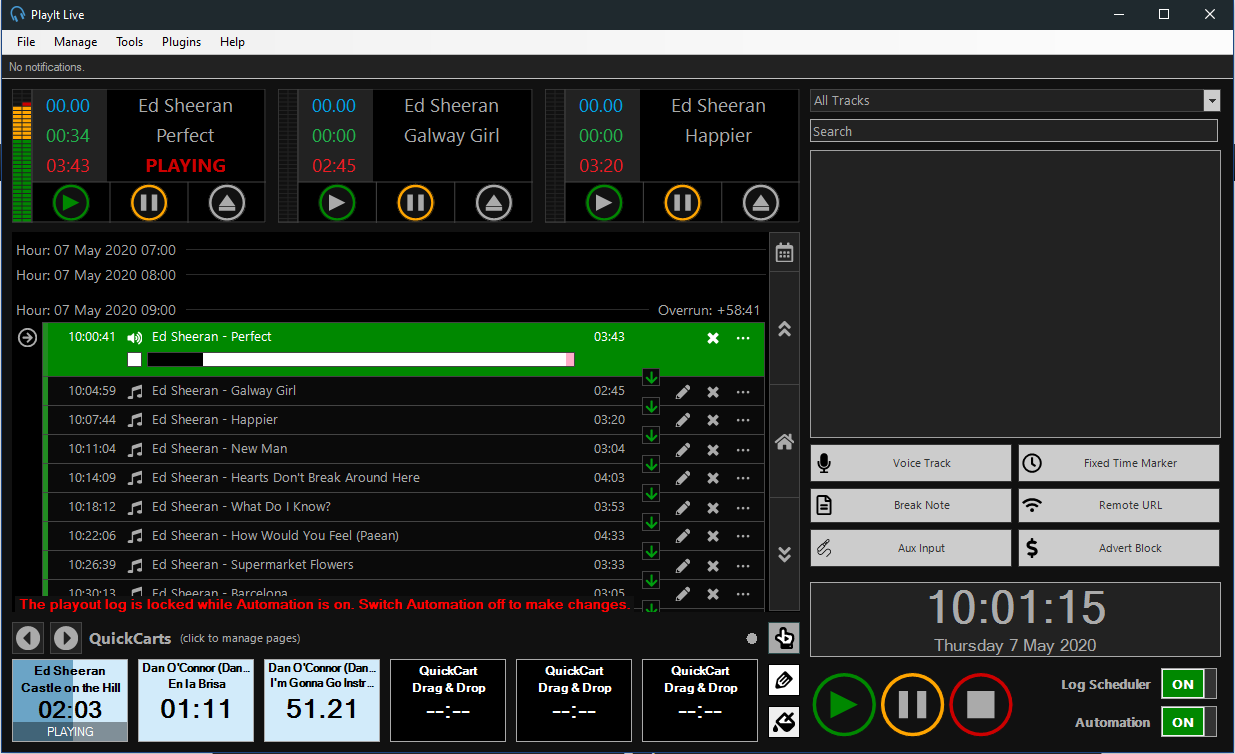Edit the Galway Girl log entry
1235x754 pixels.
coord(683,392)
